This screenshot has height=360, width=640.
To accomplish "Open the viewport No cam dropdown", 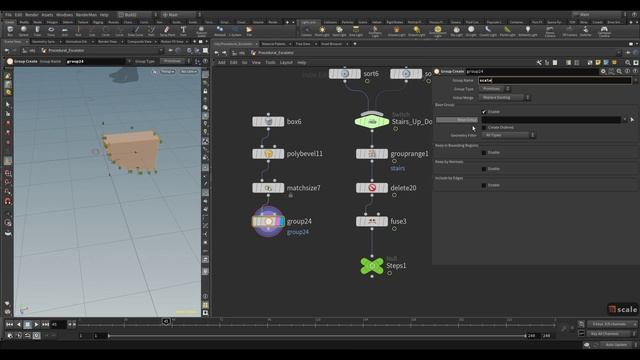I will coord(189,71).
